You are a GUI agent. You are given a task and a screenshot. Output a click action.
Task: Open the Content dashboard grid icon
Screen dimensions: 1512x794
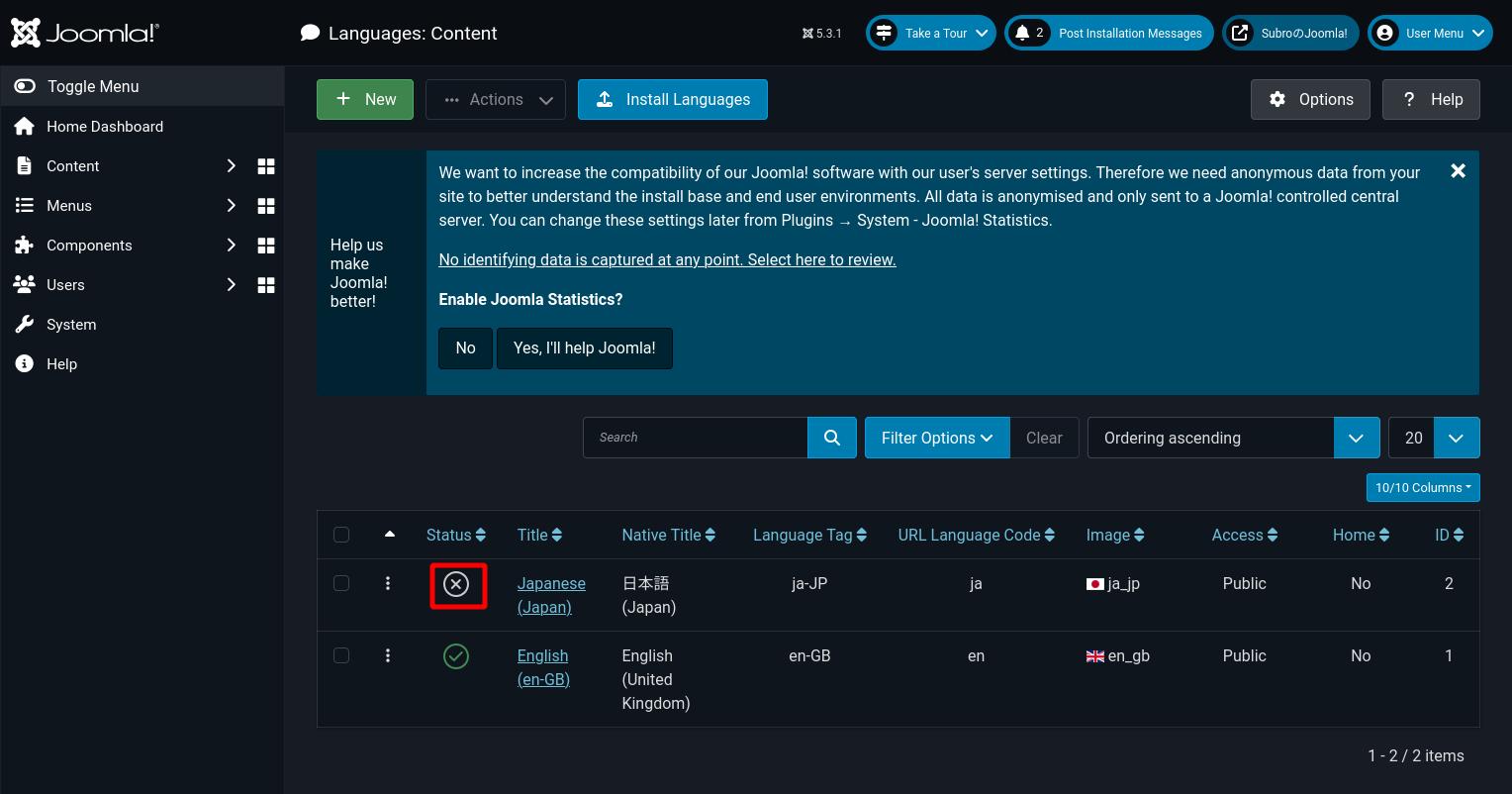click(266, 165)
